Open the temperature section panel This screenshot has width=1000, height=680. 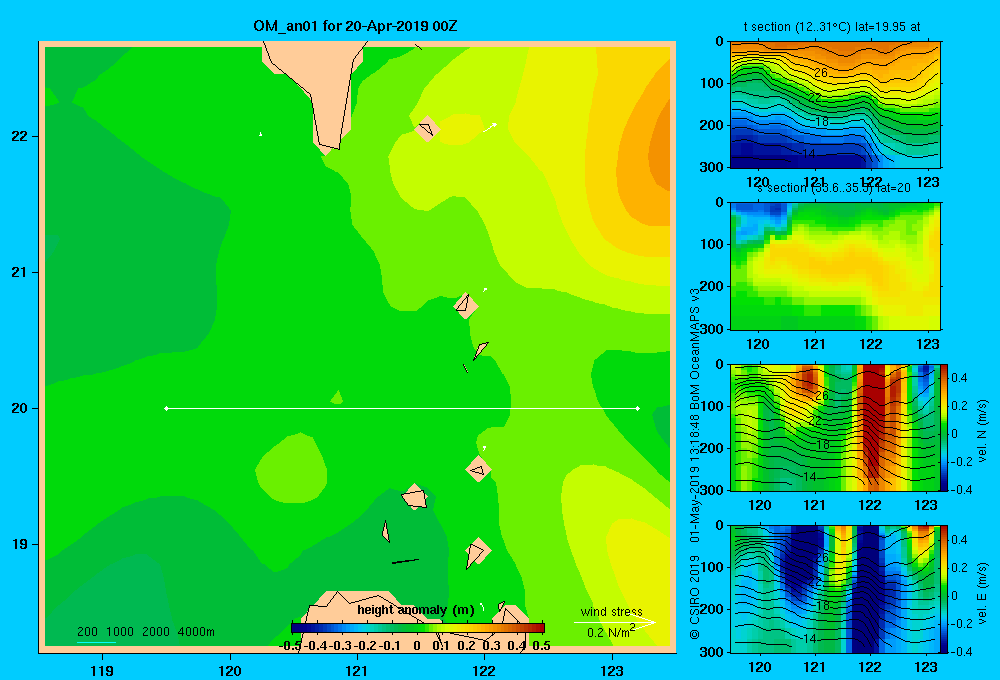coord(835,105)
